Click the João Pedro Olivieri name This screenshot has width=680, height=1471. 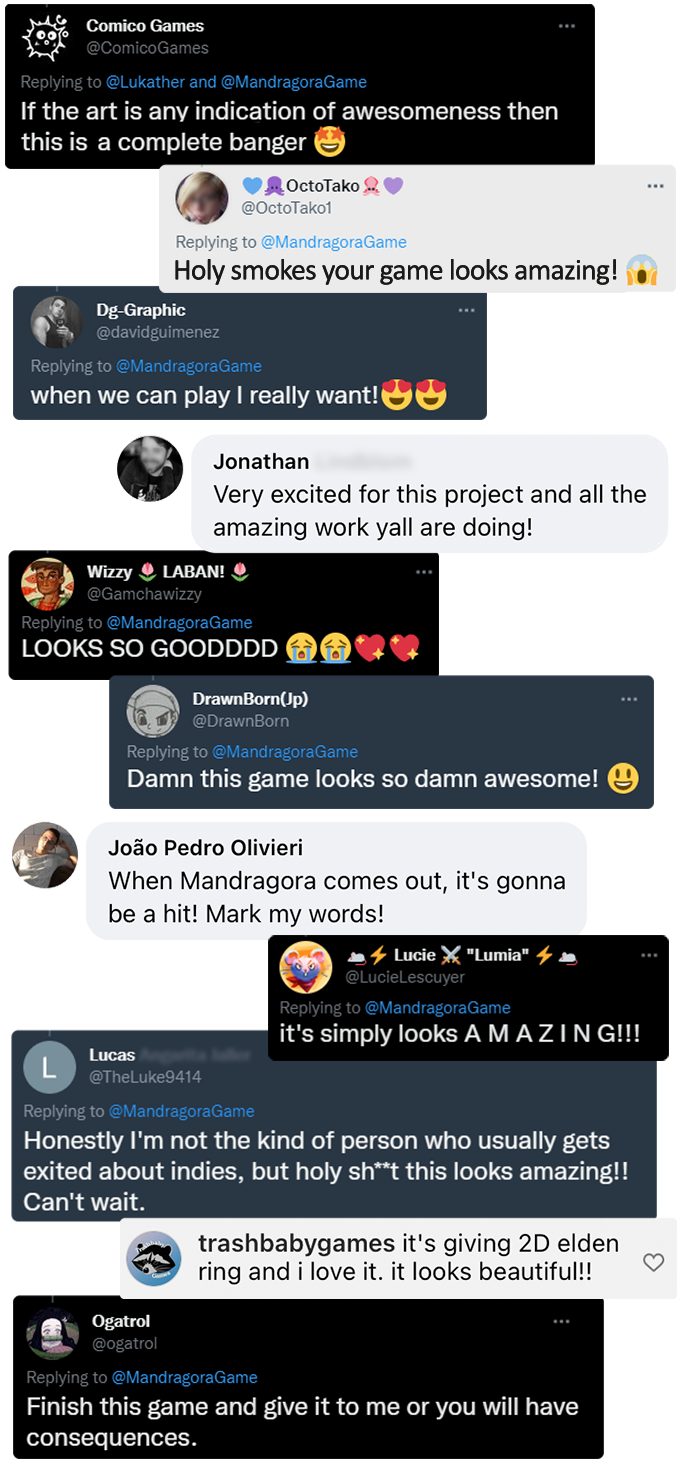click(206, 848)
